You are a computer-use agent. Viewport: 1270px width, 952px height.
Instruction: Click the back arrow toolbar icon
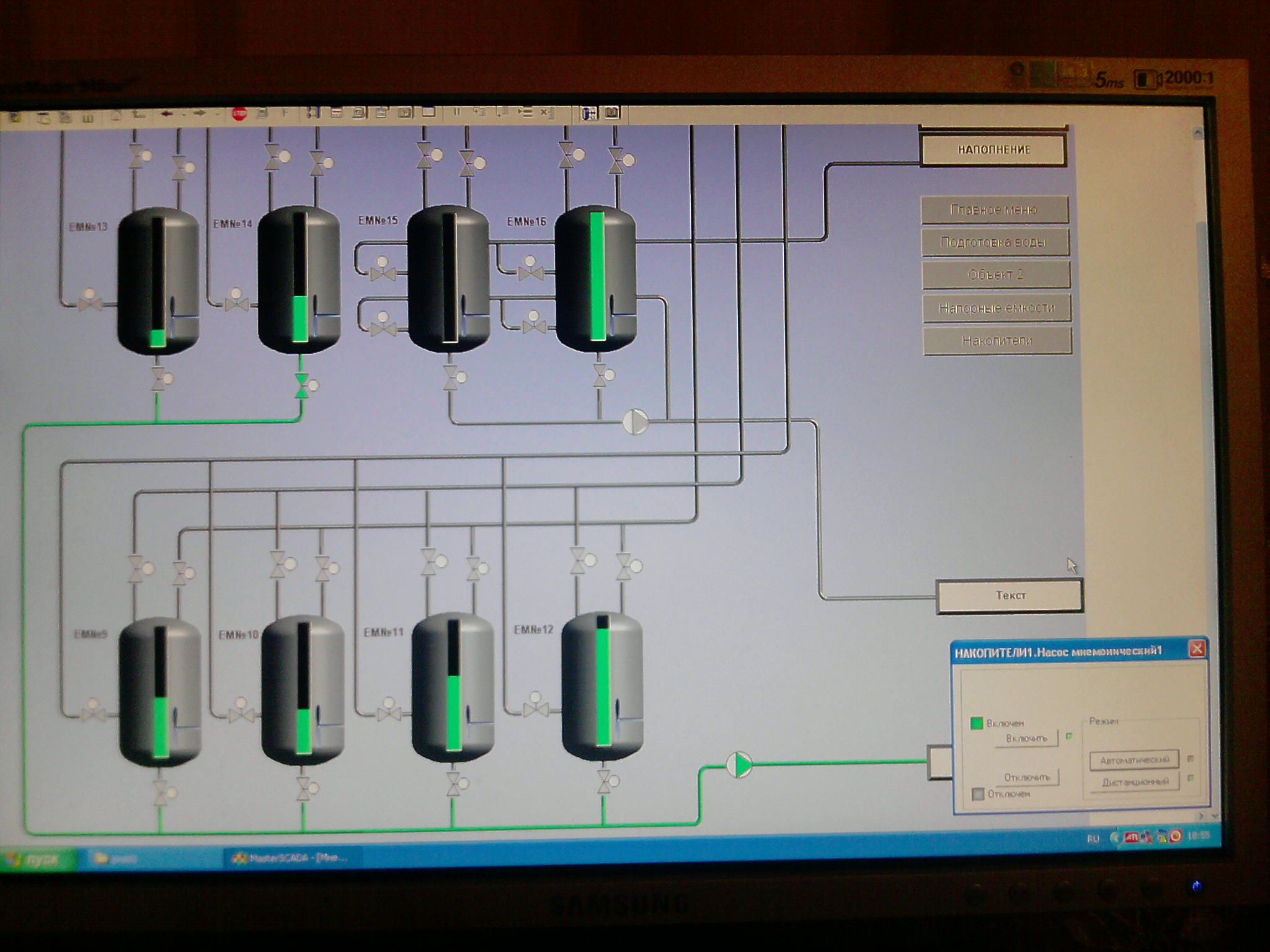click(x=166, y=114)
